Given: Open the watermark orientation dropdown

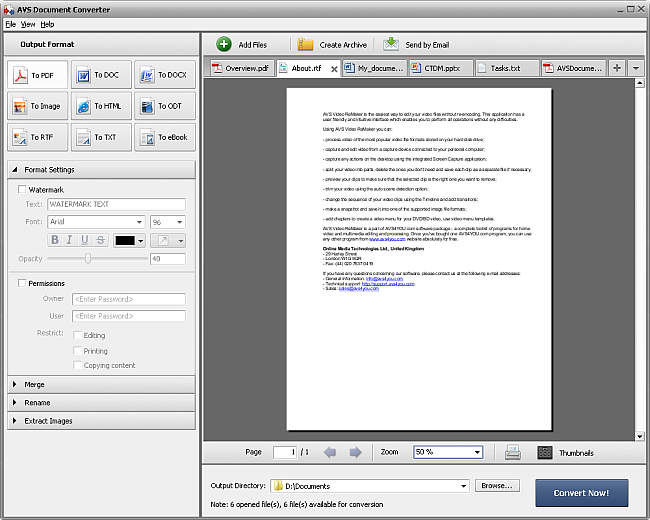Looking at the screenshot, I should (x=167, y=241).
